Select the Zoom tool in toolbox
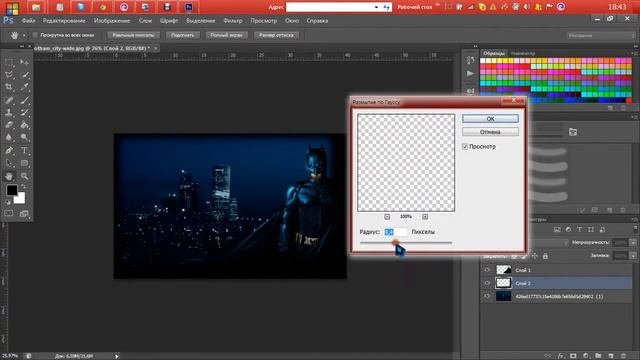Image resolution: width=640 pixels, height=360 pixels. [24, 176]
